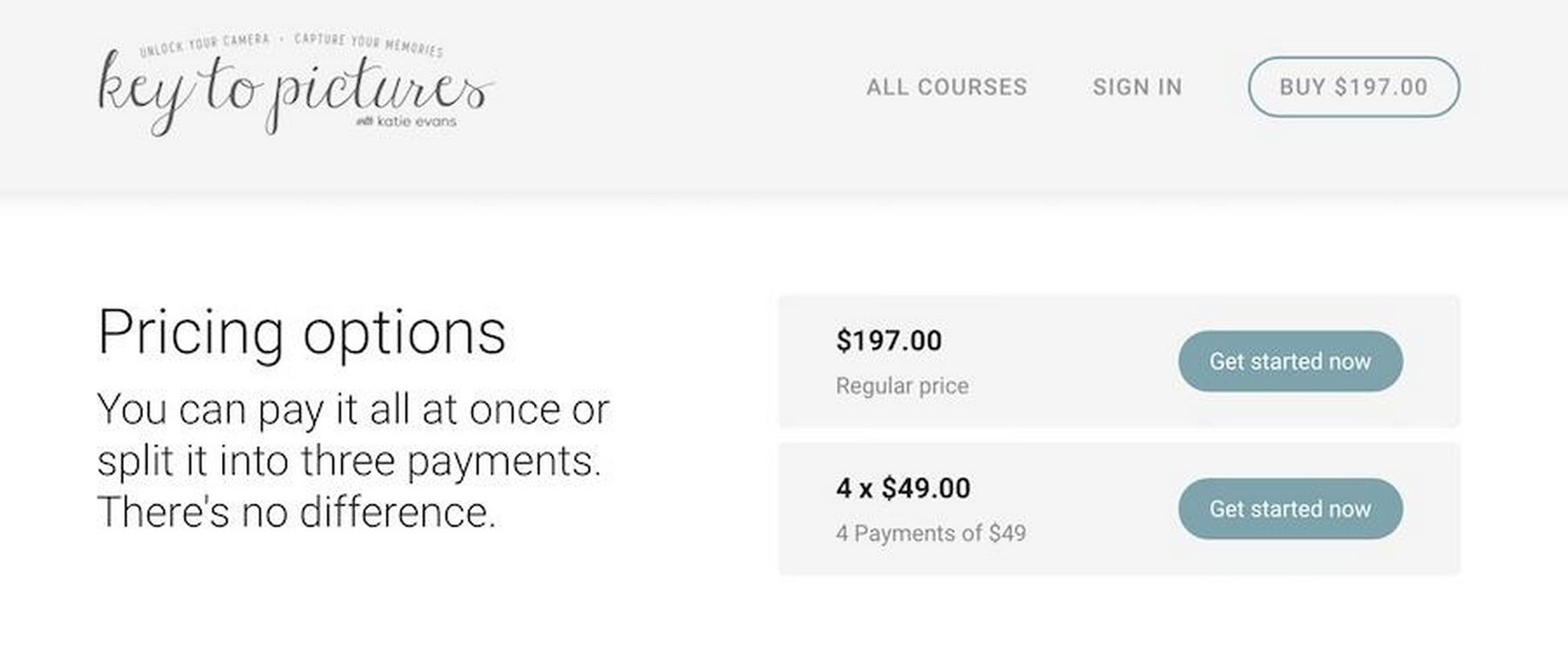The width and height of the screenshot is (1568, 649).
Task: Click the word 'key' in the logo
Action: [146, 92]
